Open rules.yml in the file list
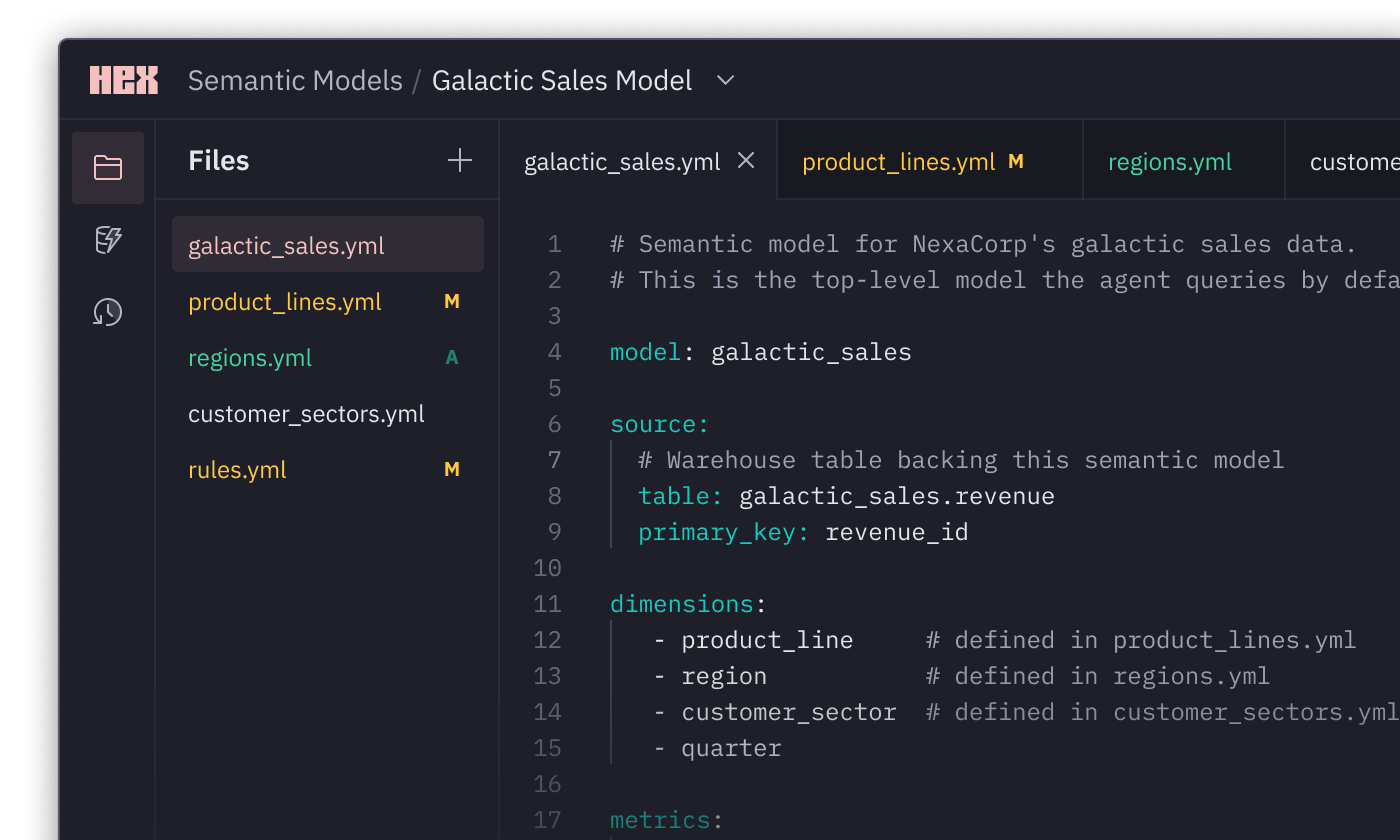Viewport: 1400px width, 840px height. click(237, 470)
